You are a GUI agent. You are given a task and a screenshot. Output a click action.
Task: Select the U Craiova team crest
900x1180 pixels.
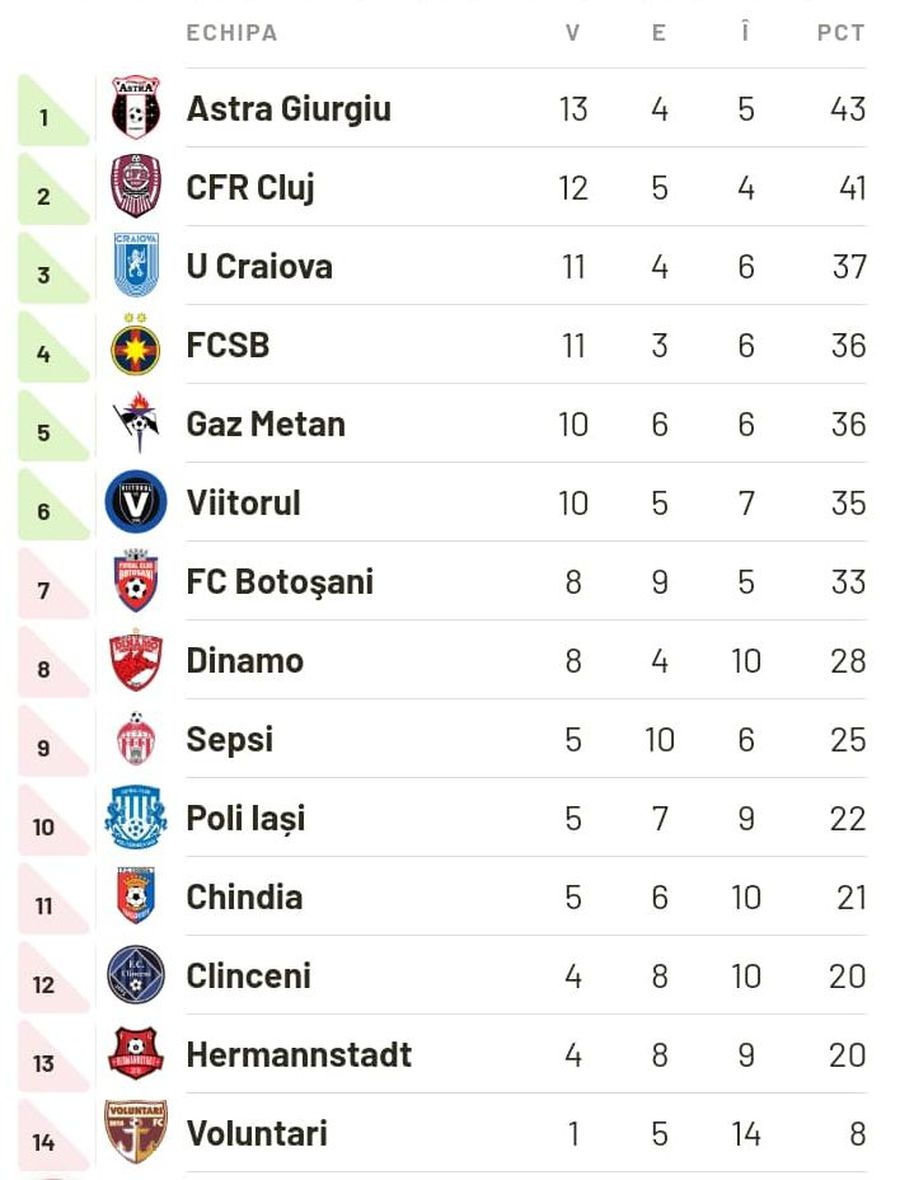pos(136,266)
